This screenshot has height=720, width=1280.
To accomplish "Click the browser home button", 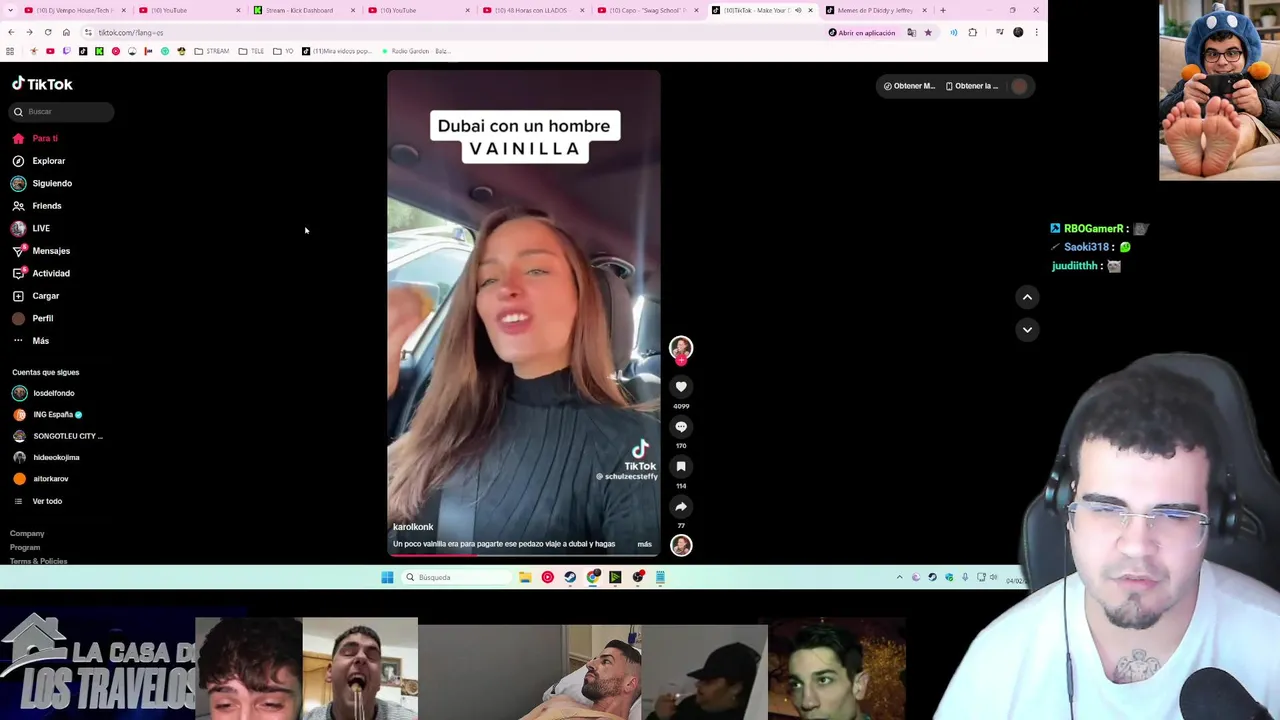I will pos(66,33).
